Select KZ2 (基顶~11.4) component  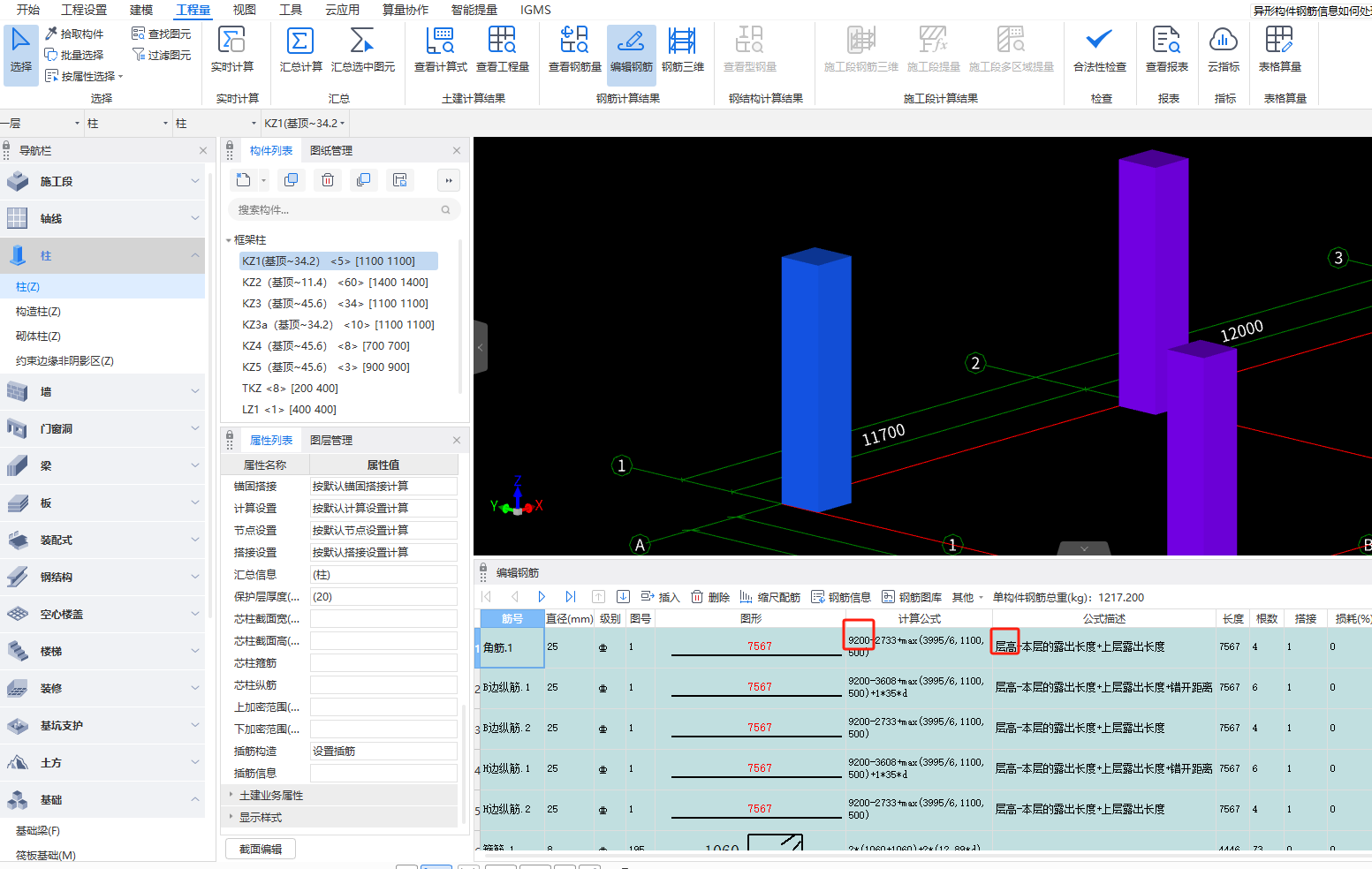pyautogui.click(x=335, y=283)
